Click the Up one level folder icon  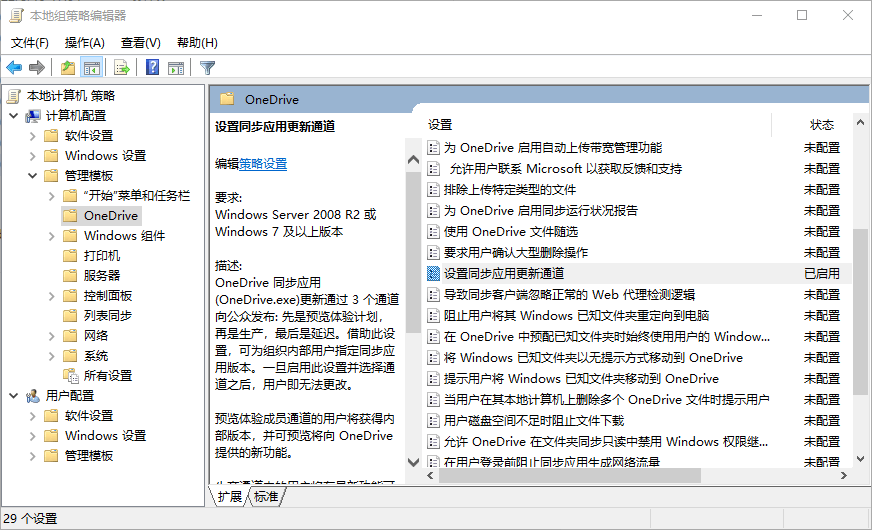pos(68,68)
